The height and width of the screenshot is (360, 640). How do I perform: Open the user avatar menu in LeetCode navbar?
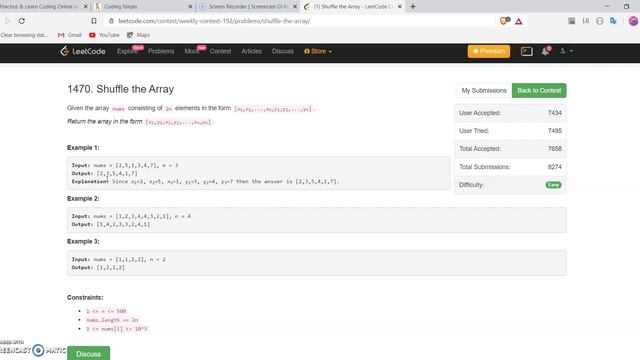(566, 51)
